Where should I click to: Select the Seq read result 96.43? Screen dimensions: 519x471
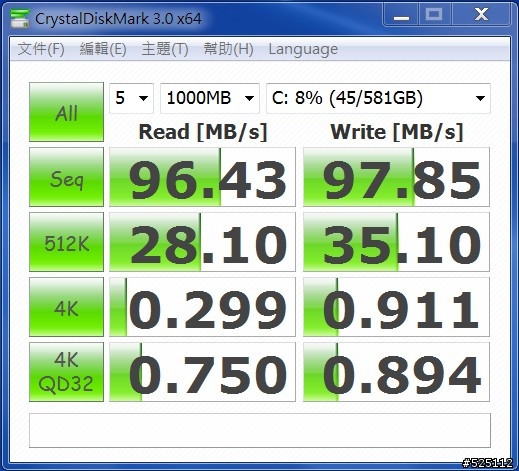[202, 177]
